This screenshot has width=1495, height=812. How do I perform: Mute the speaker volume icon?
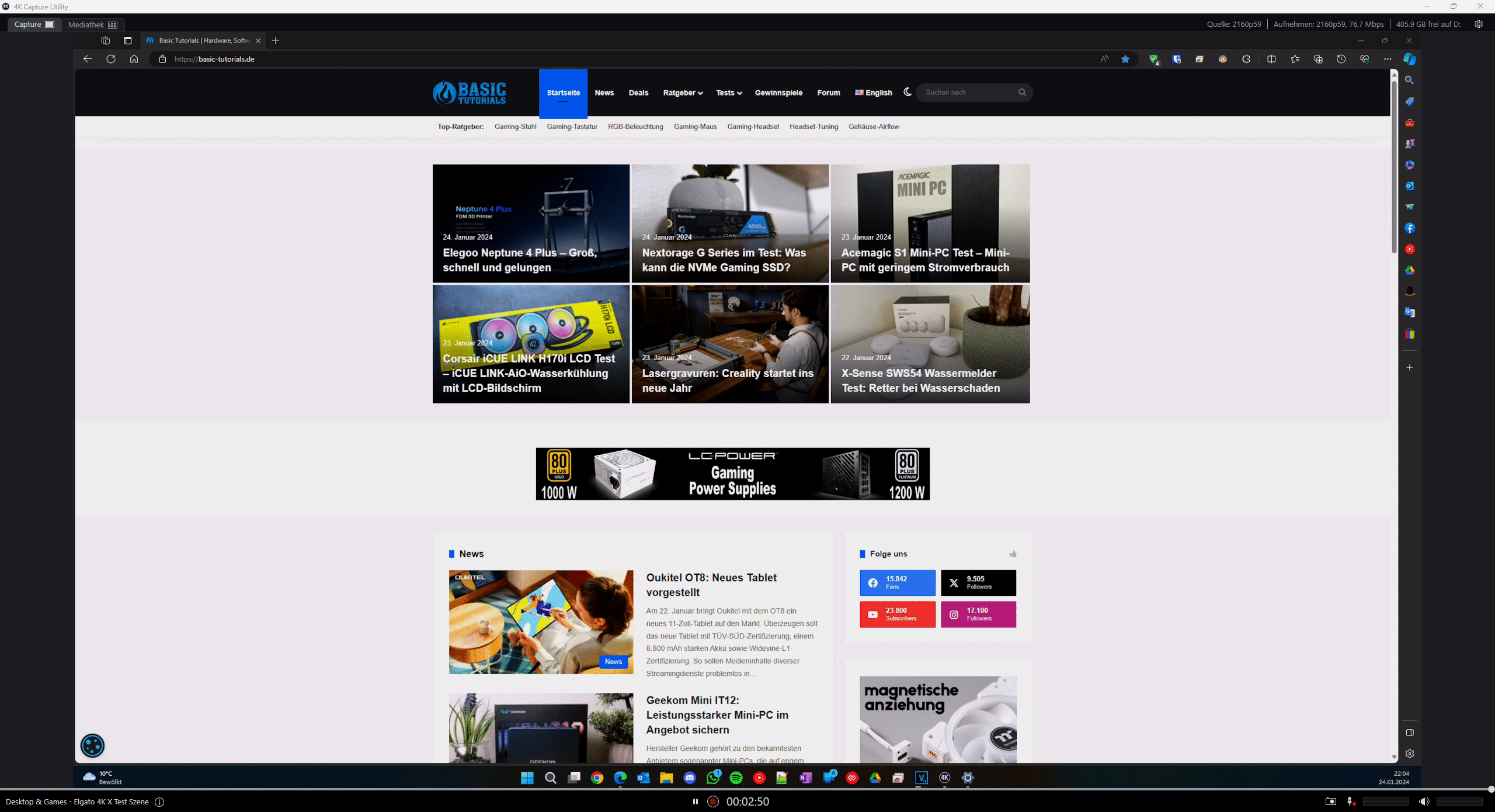(x=1423, y=801)
